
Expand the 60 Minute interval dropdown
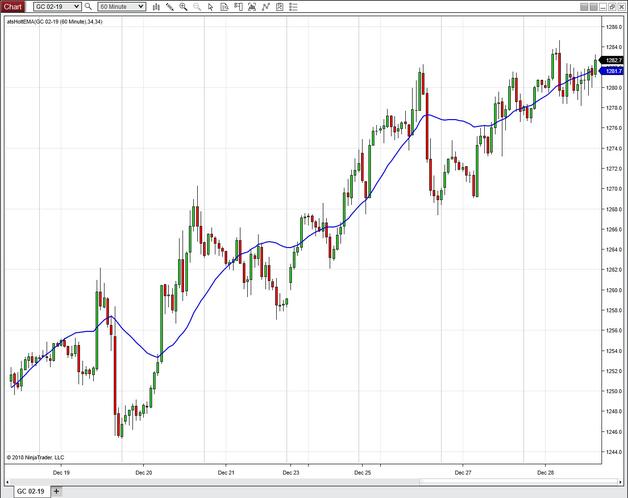(x=140, y=6)
